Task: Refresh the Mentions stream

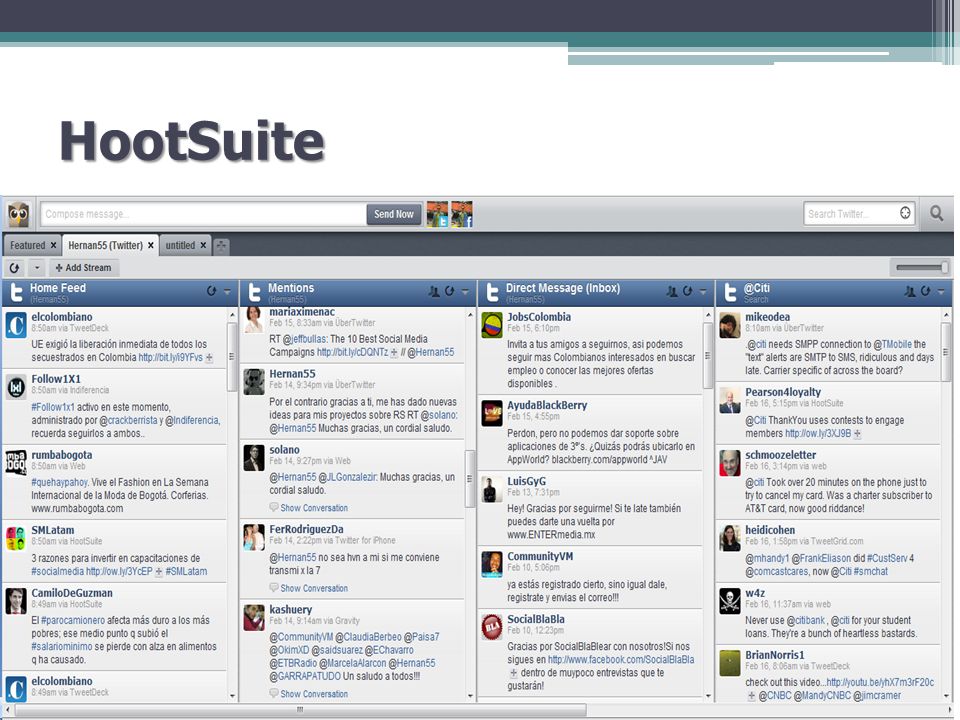Action: click(449, 291)
